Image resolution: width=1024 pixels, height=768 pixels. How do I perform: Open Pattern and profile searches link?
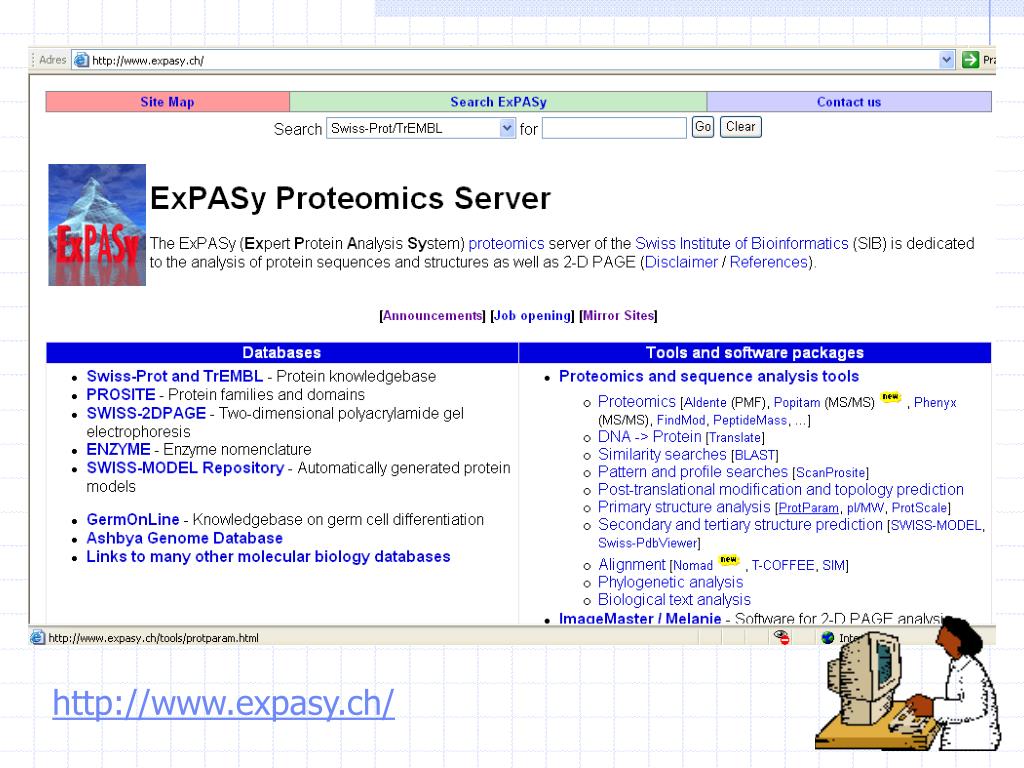pos(693,472)
